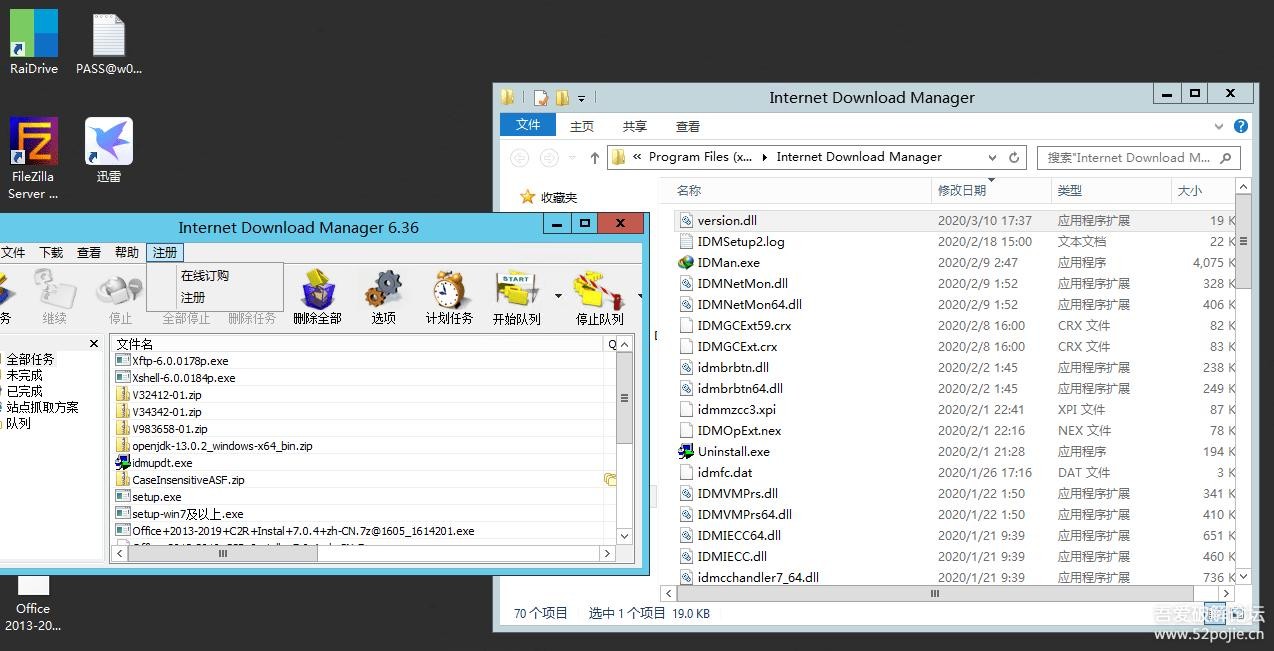Switch to the 查看 tab in Explorer

click(x=688, y=126)
